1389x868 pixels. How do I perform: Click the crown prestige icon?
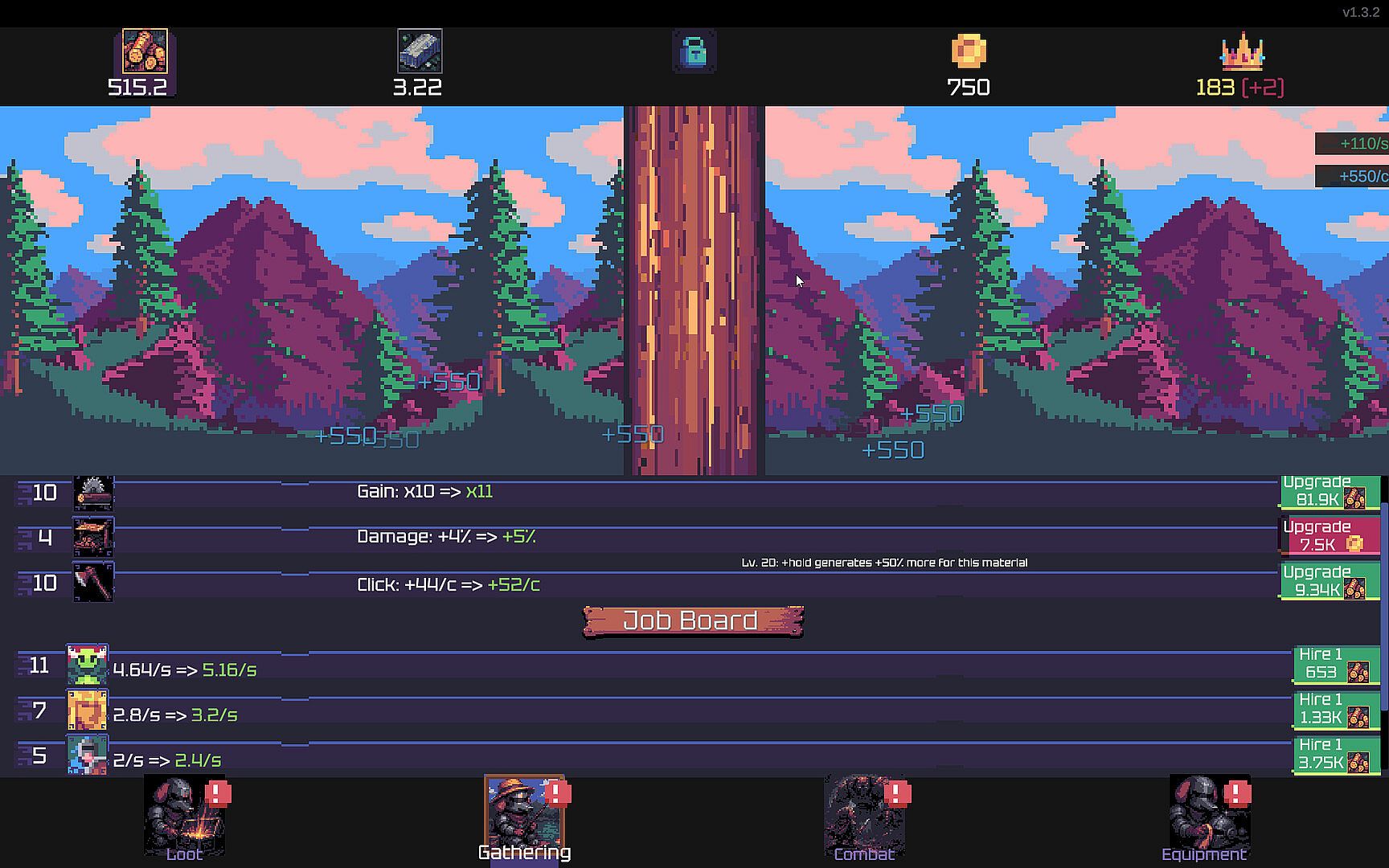1242,51
